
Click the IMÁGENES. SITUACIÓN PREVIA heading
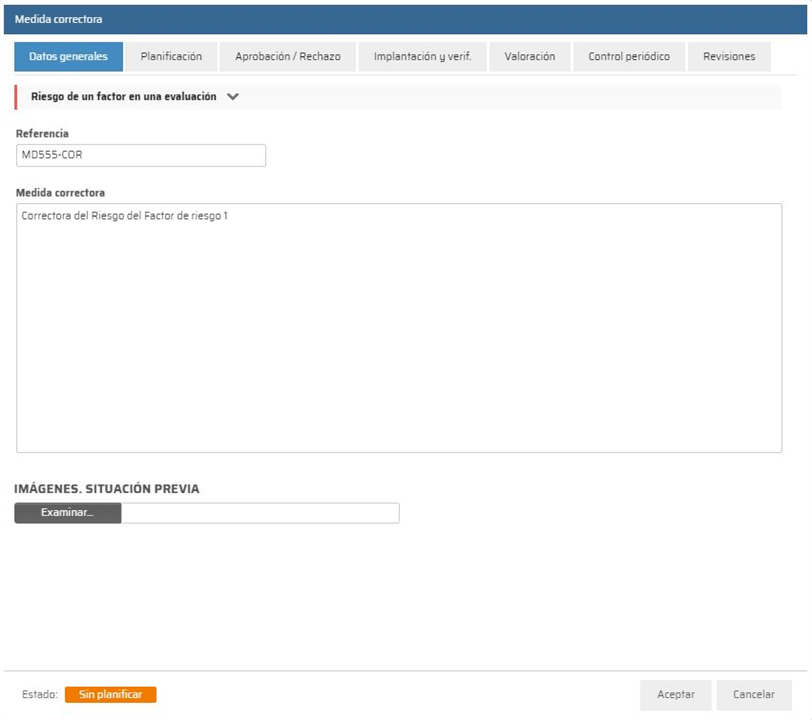[107, 488]
